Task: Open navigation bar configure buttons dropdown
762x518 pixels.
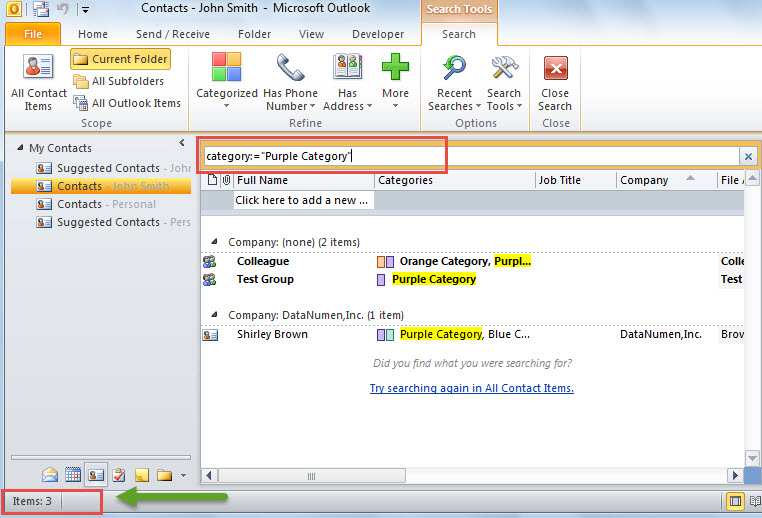Action: (183, 475)
